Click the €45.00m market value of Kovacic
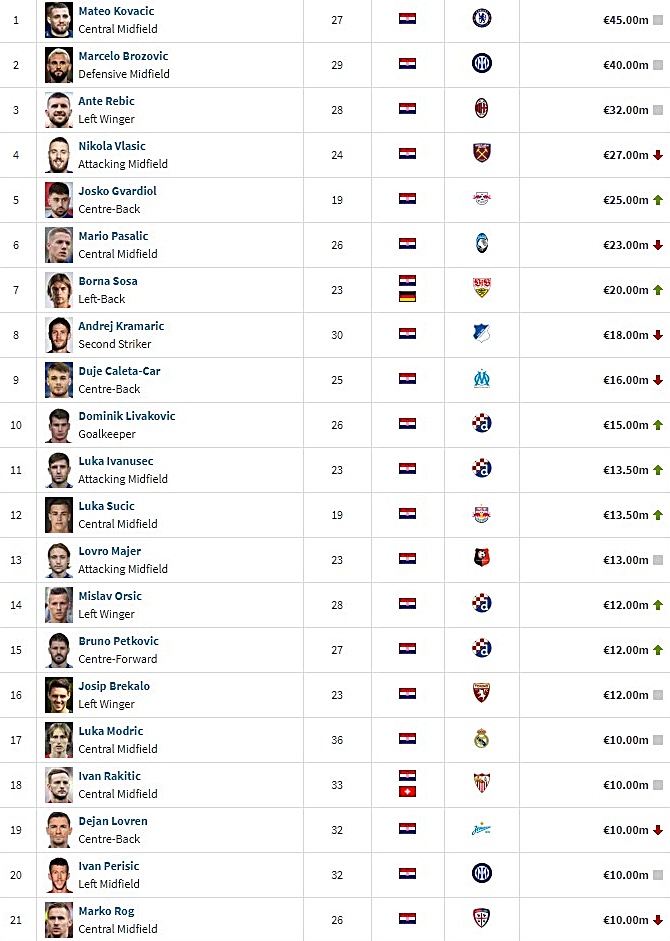Viewport: 670px width, 941px height. pyautogui.click(x=626, y=20)
